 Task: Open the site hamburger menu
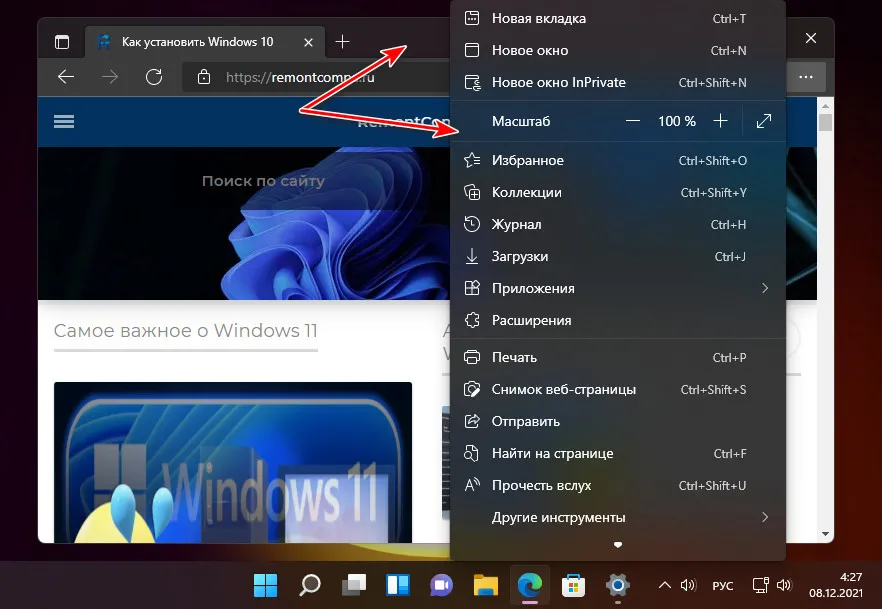[x=65, y=121]
